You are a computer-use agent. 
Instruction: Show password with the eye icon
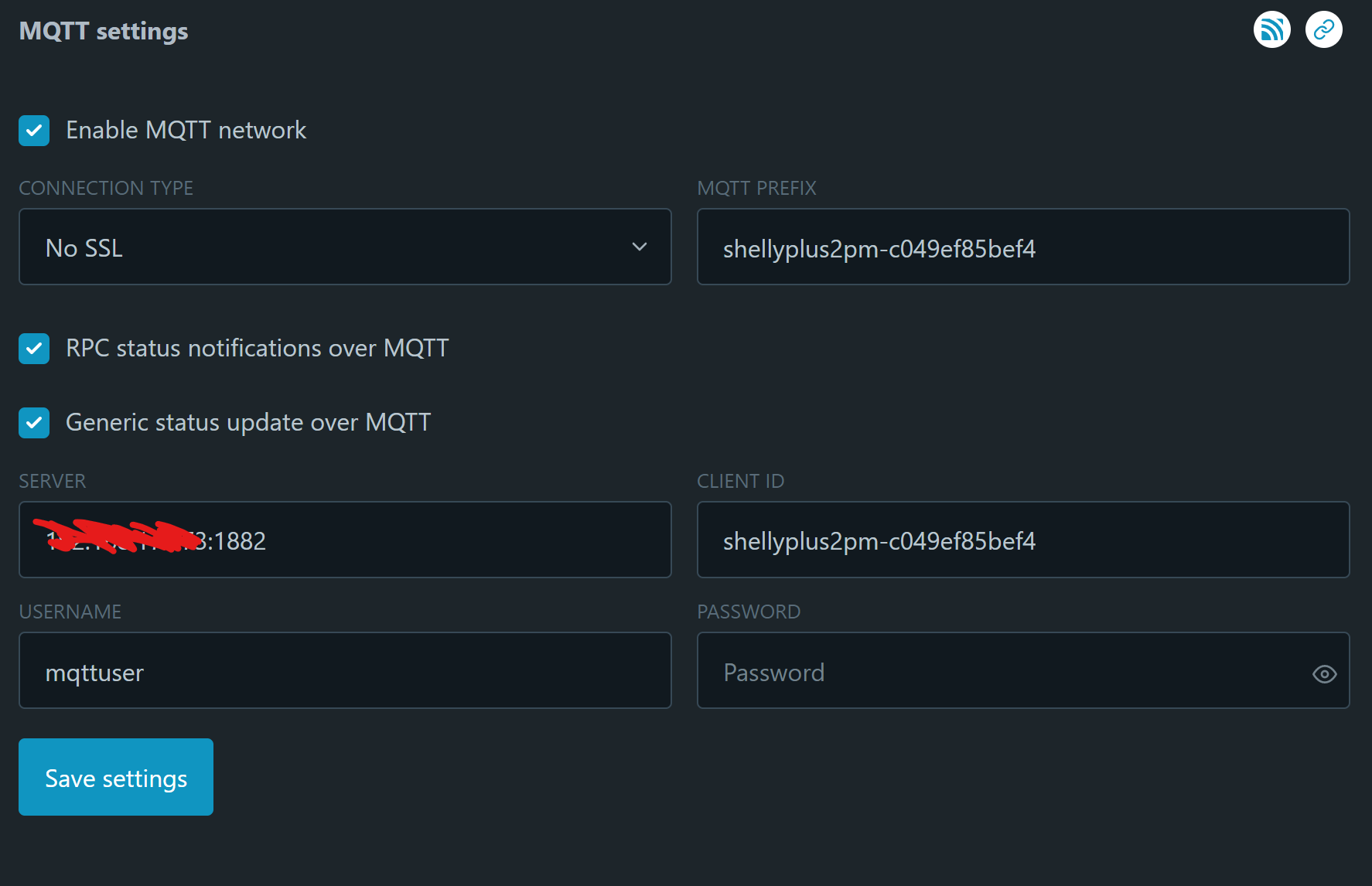1324,674
